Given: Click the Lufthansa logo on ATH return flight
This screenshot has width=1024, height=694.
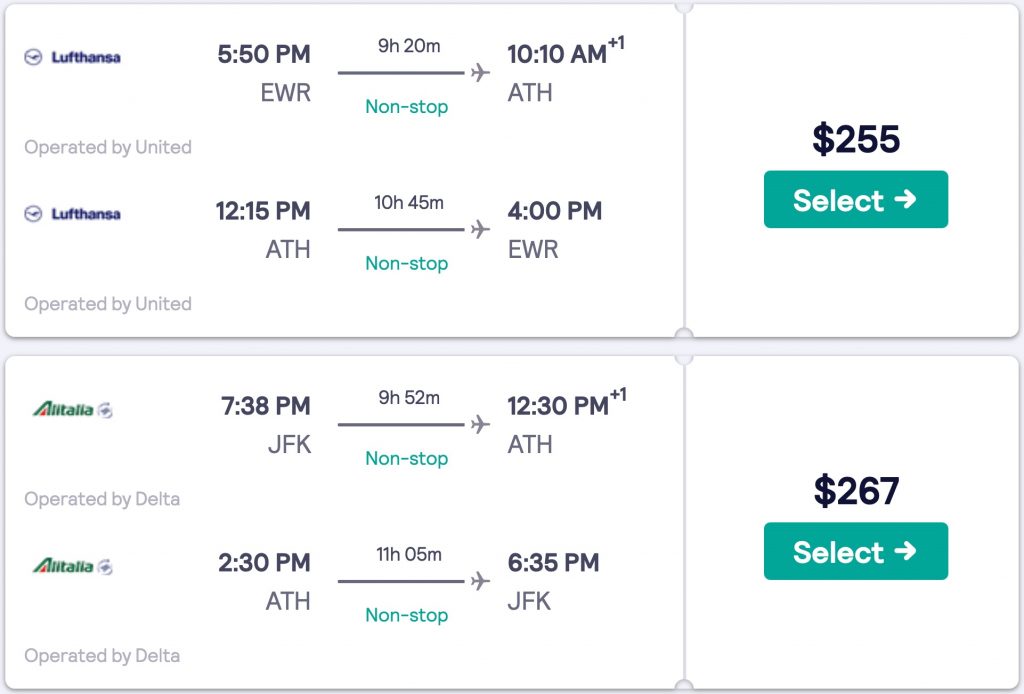Looking at the screenshot, I should pyautogui.click(x=72, y=214).
